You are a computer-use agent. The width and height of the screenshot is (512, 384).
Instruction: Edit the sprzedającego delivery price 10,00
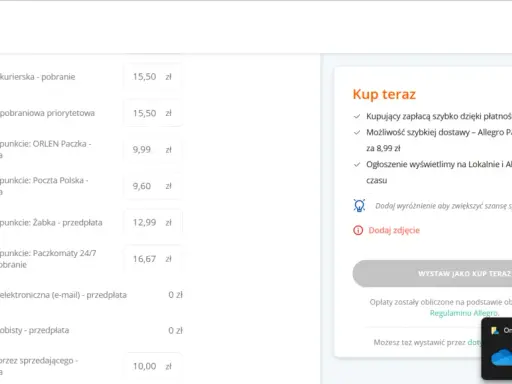153,366
